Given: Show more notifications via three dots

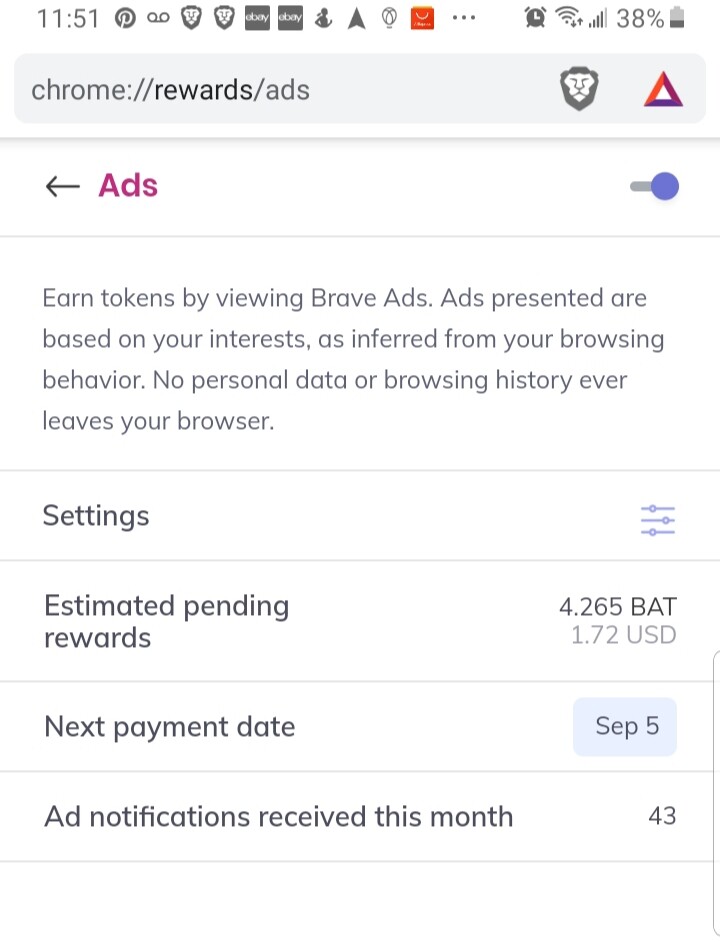Looking at the screenshot, I should 464,18.
